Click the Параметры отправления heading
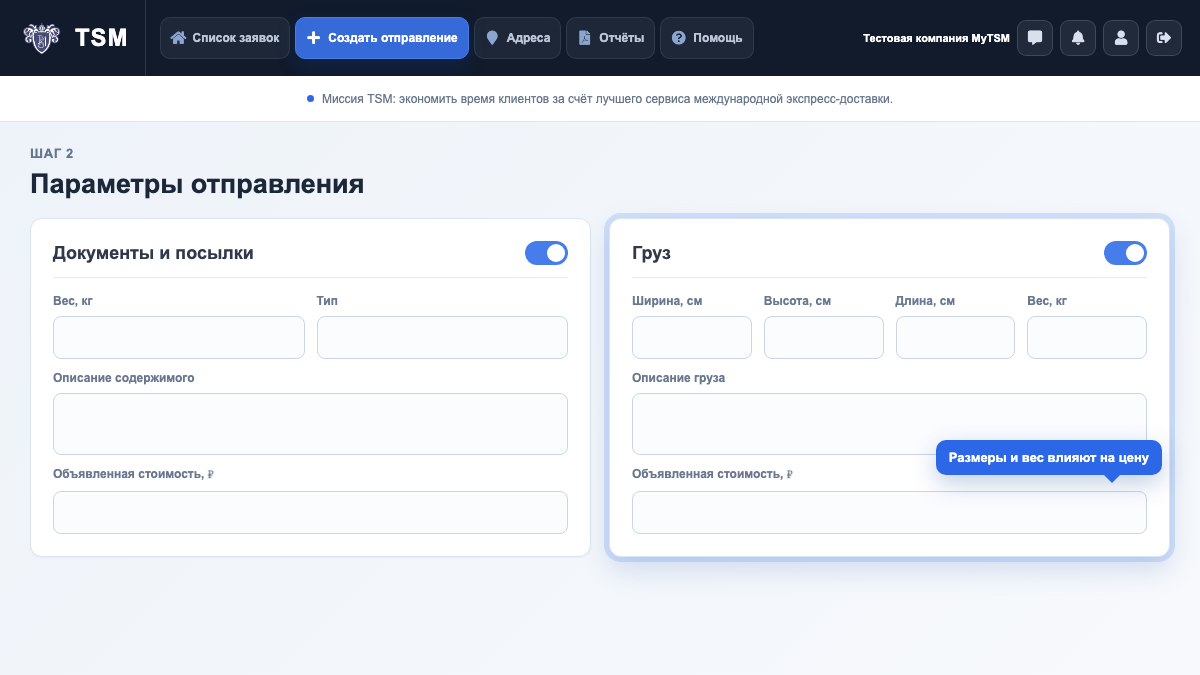This screenshot has height=675, width=1200. tap(197, 185)
